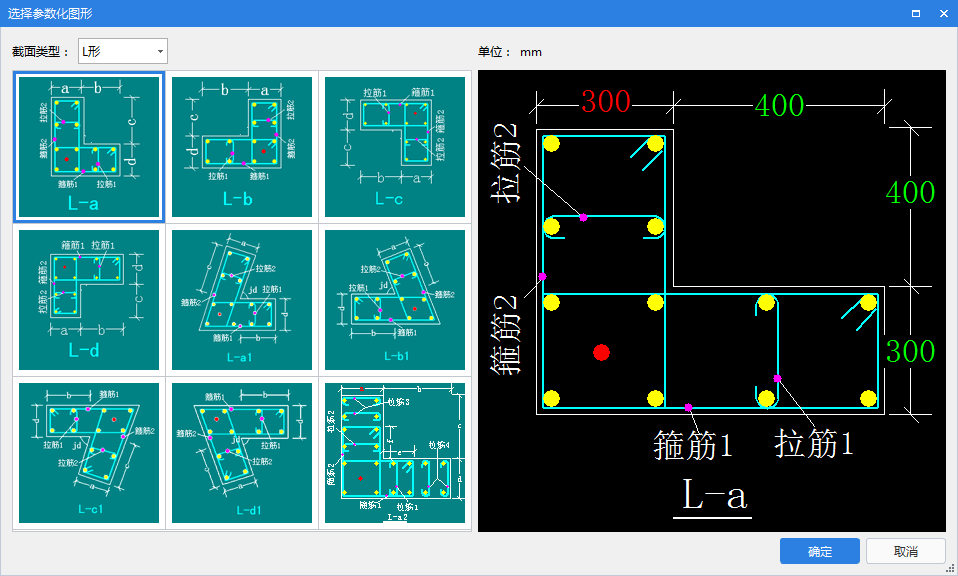
Task: Choose the L-a1 slanted section thumbnail
Action: tap(243, 300)
